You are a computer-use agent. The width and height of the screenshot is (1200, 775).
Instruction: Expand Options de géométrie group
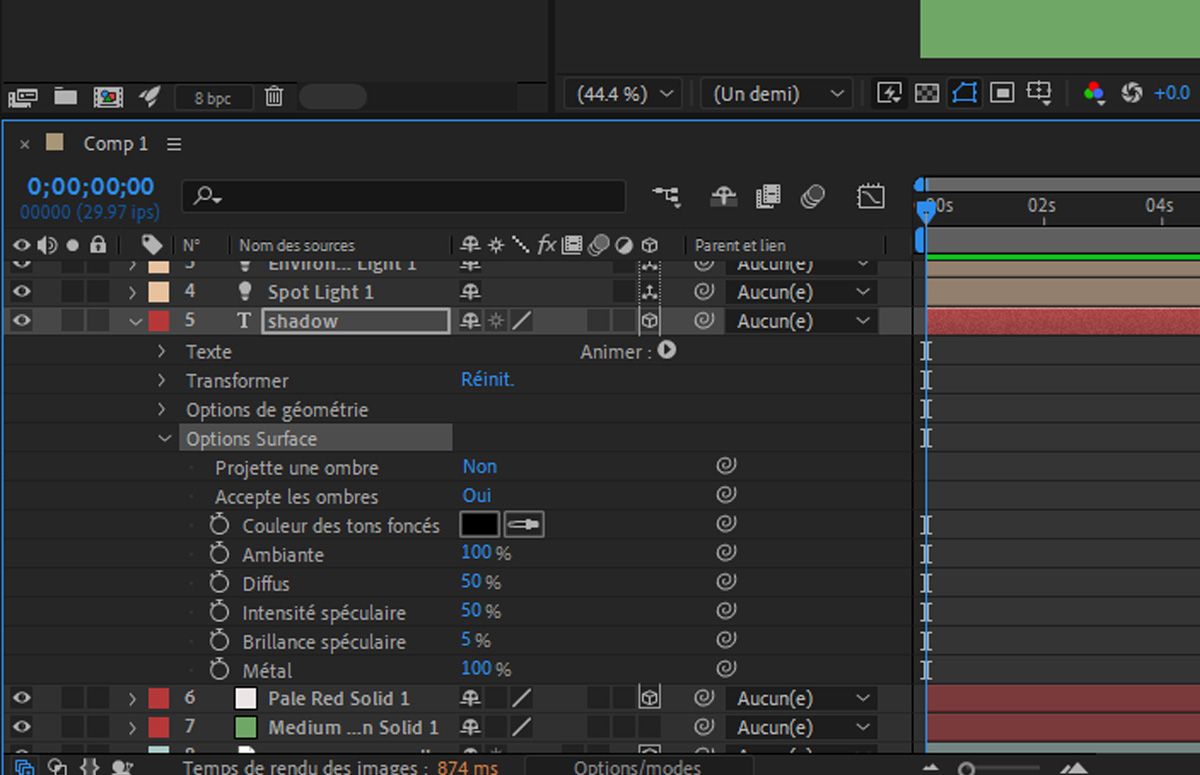click(162, 410)
